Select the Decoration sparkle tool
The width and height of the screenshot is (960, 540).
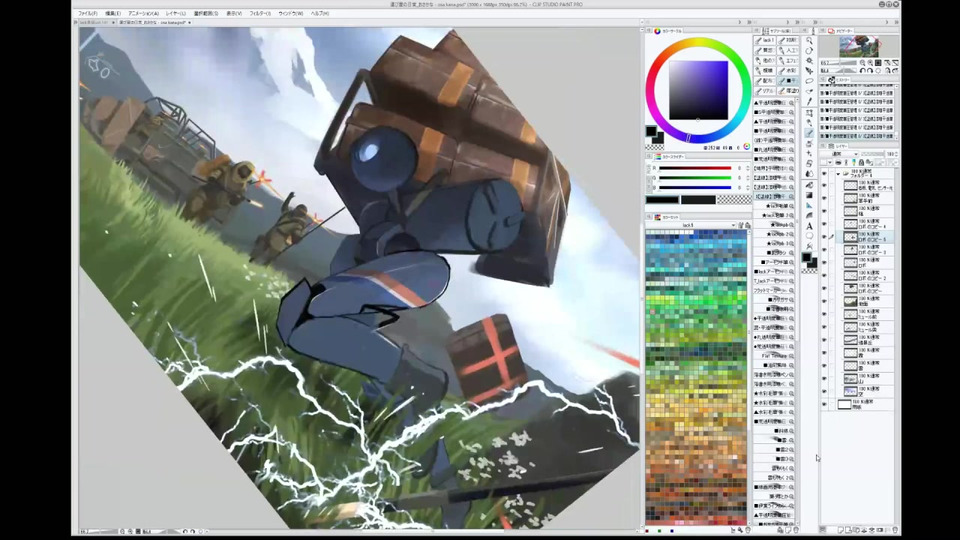pos(809,153)
